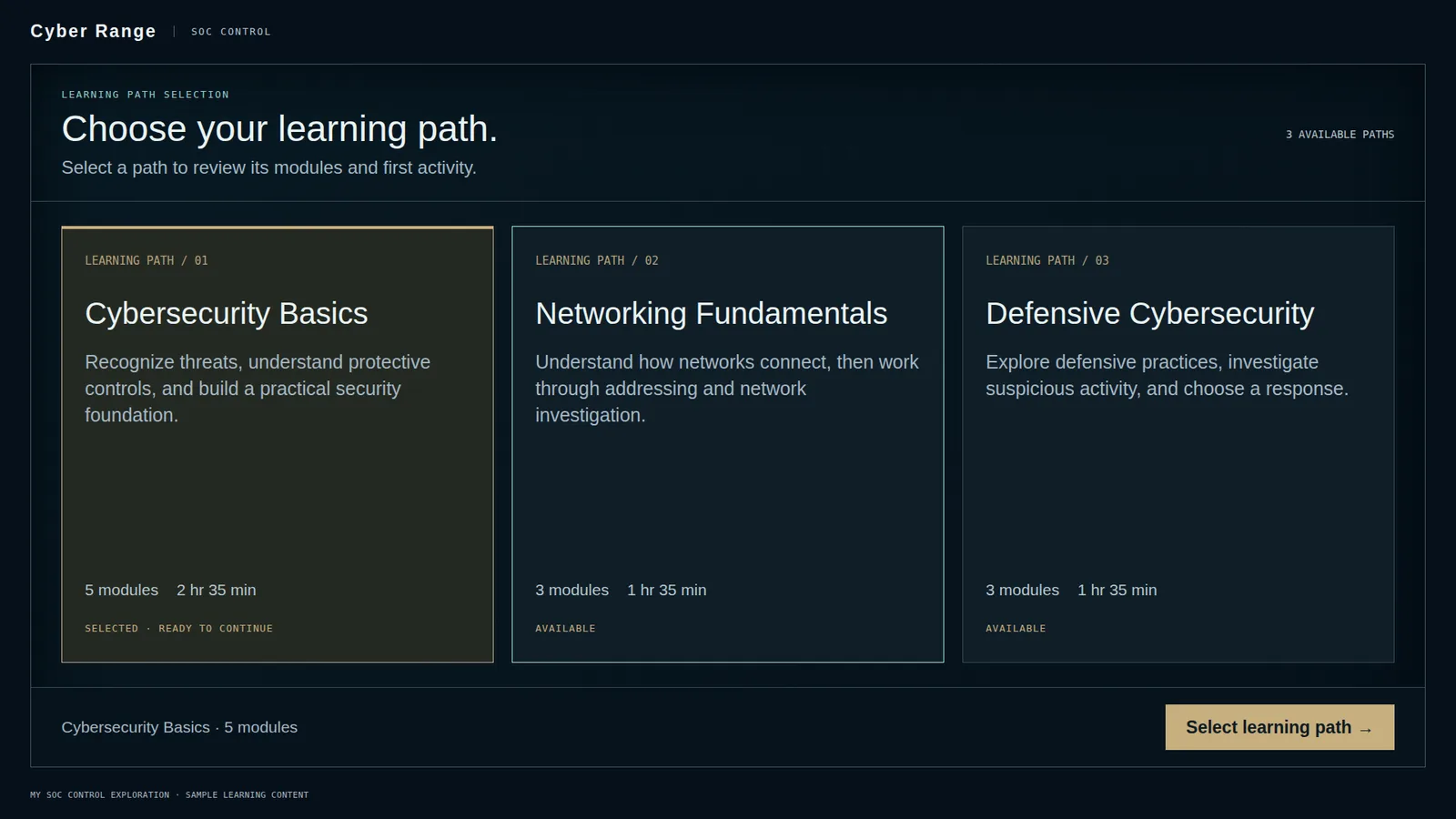The width and height of the screenshot is (1456, 819).
Task: Click the Recognize threats description text
Action: point(258,389)
